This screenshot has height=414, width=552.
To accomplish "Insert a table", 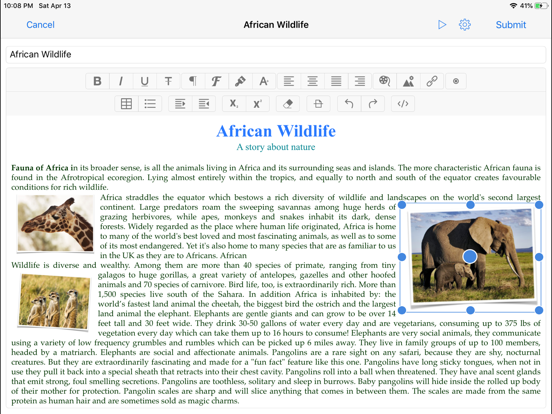I will tap(126, 104).
